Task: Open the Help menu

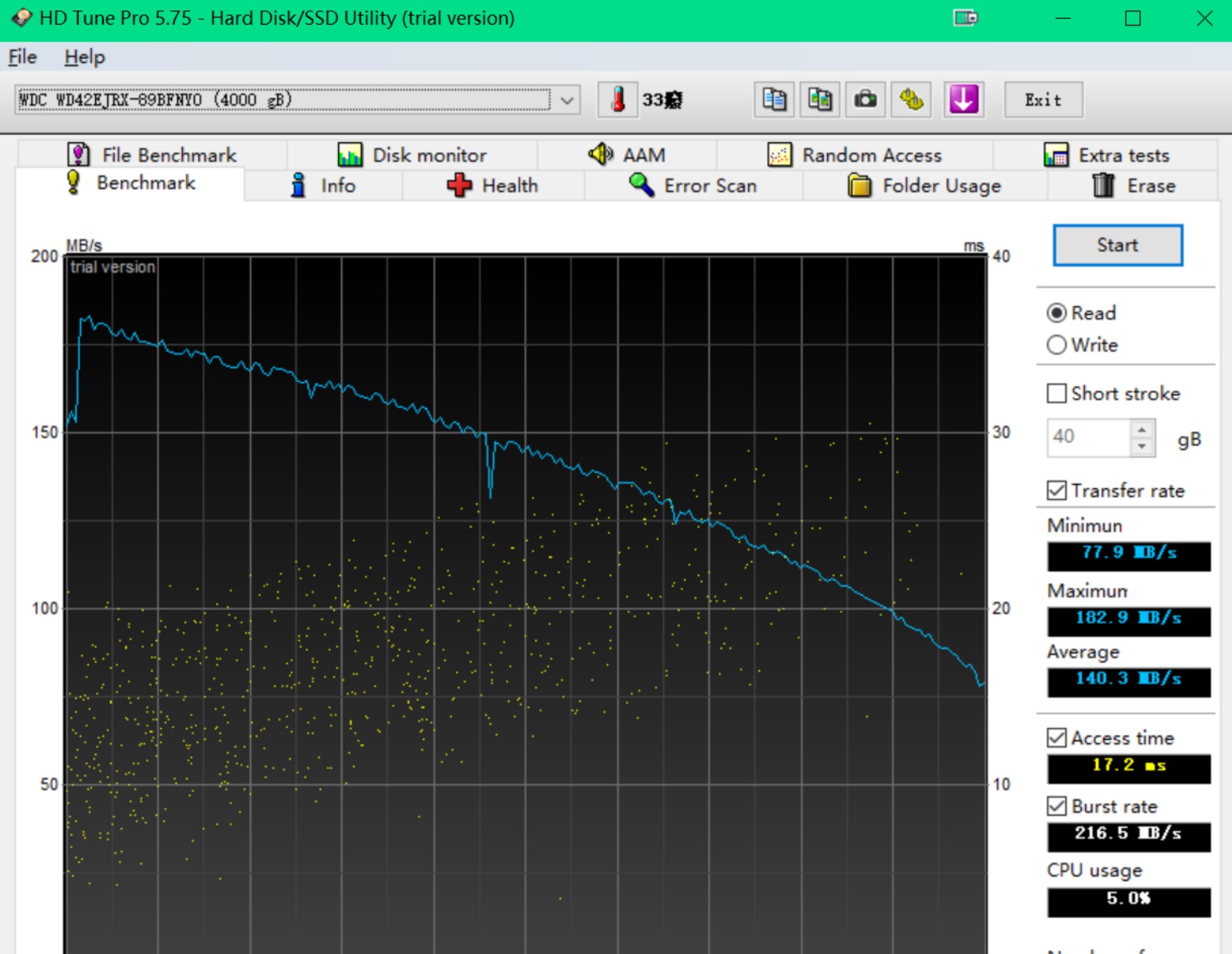Action: click(85, 57)
